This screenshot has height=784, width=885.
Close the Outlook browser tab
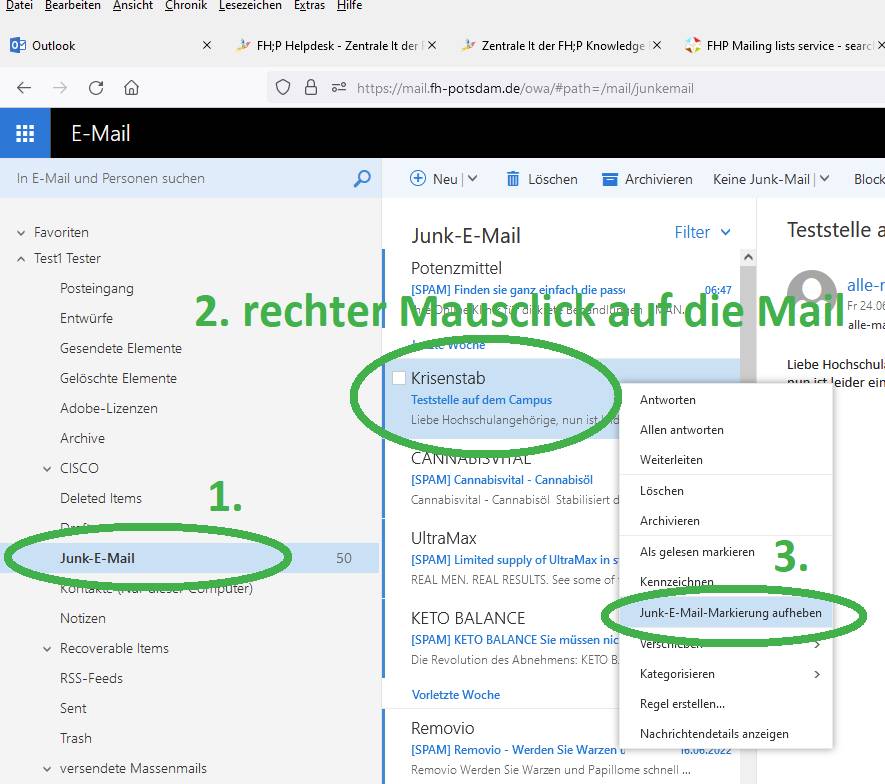click(207, 45)
